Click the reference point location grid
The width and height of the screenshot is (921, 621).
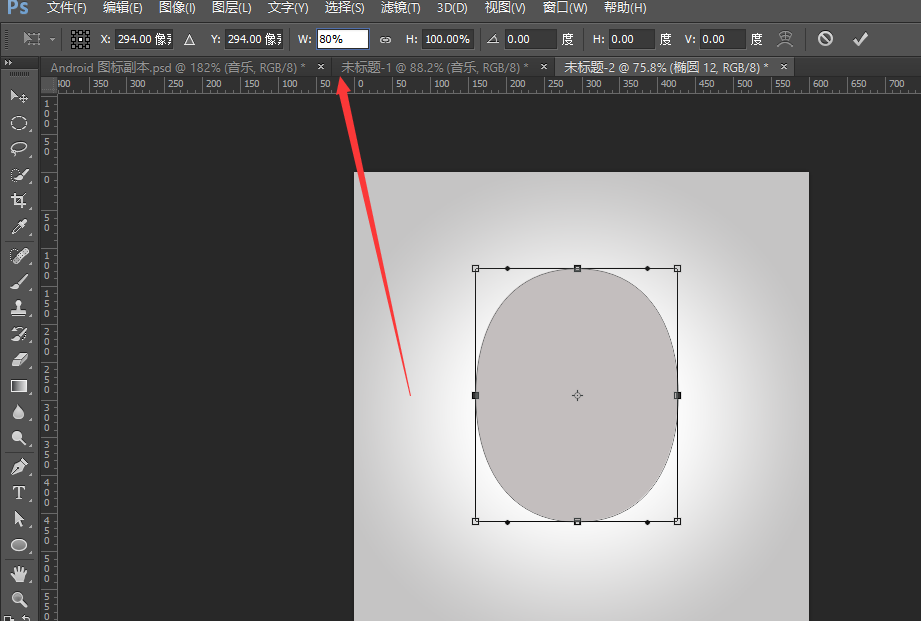(x=80, y=39)
